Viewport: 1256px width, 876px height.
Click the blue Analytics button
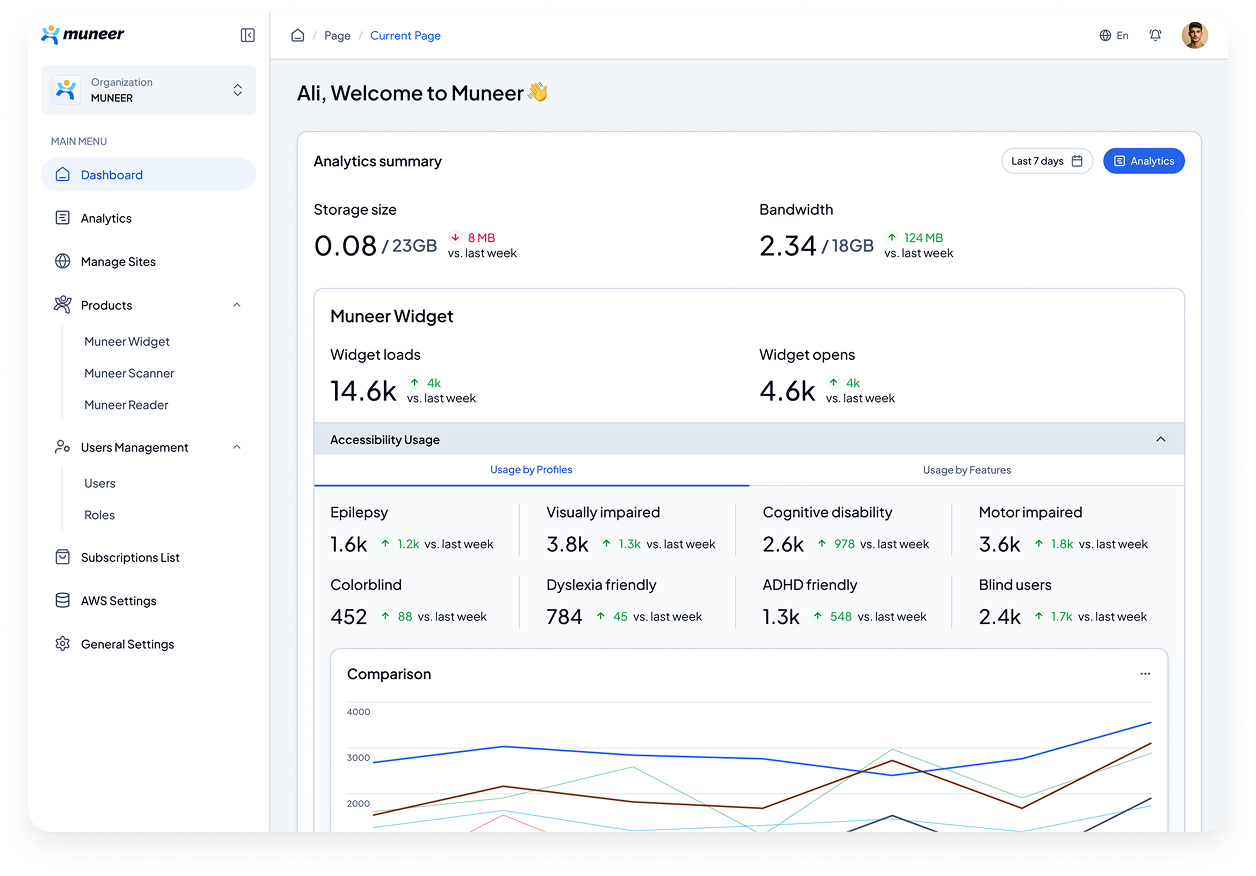(1143, 160)
